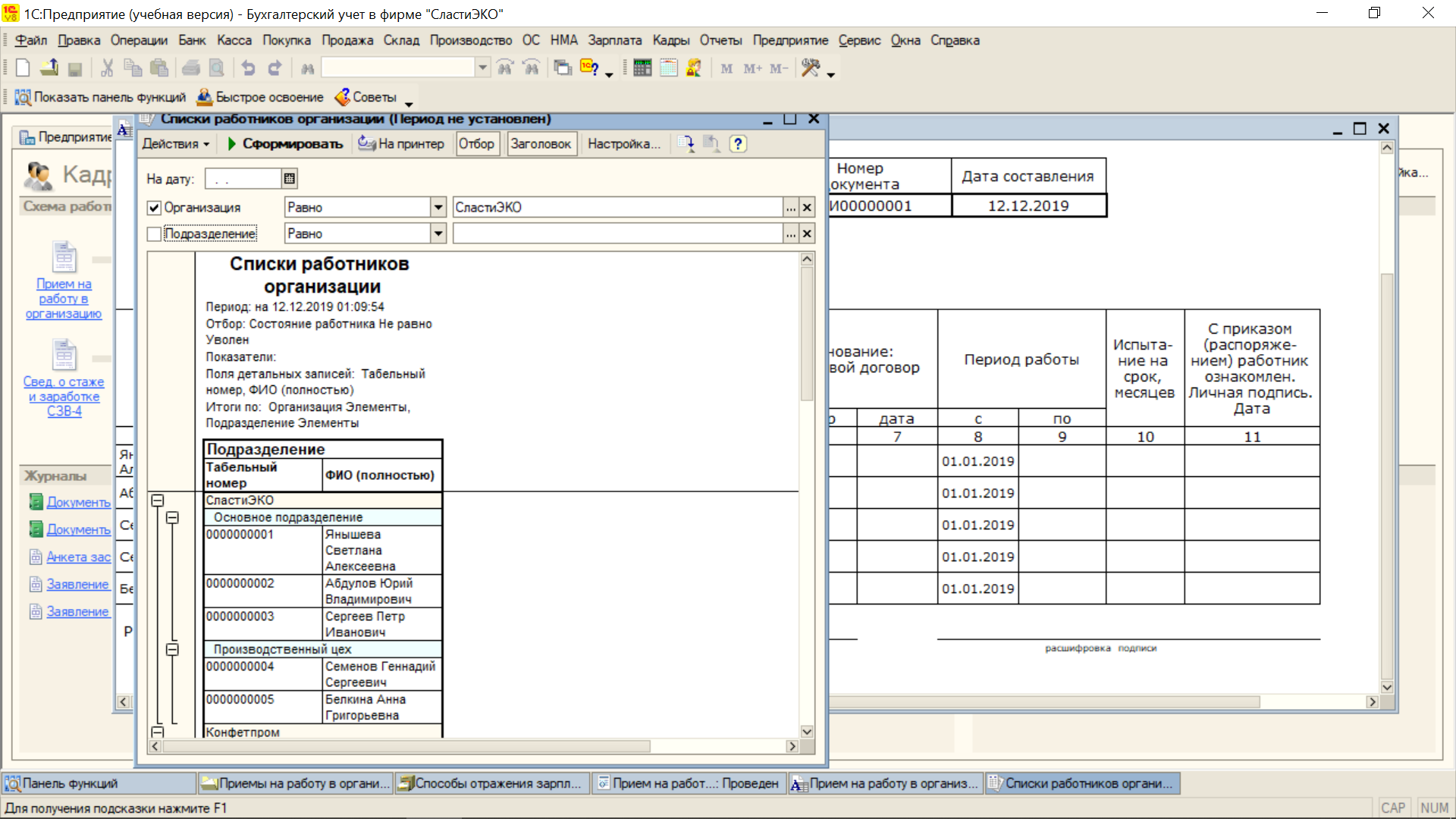
Task: Open the Зарплата menu
Action: [614, 40]
